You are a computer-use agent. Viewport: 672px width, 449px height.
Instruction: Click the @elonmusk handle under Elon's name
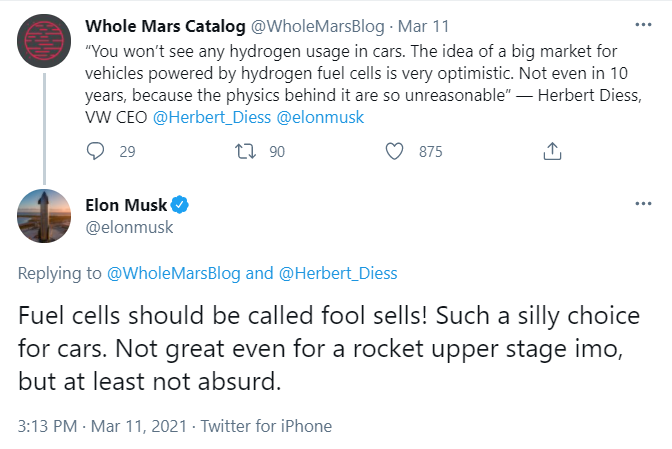point(130,227)
